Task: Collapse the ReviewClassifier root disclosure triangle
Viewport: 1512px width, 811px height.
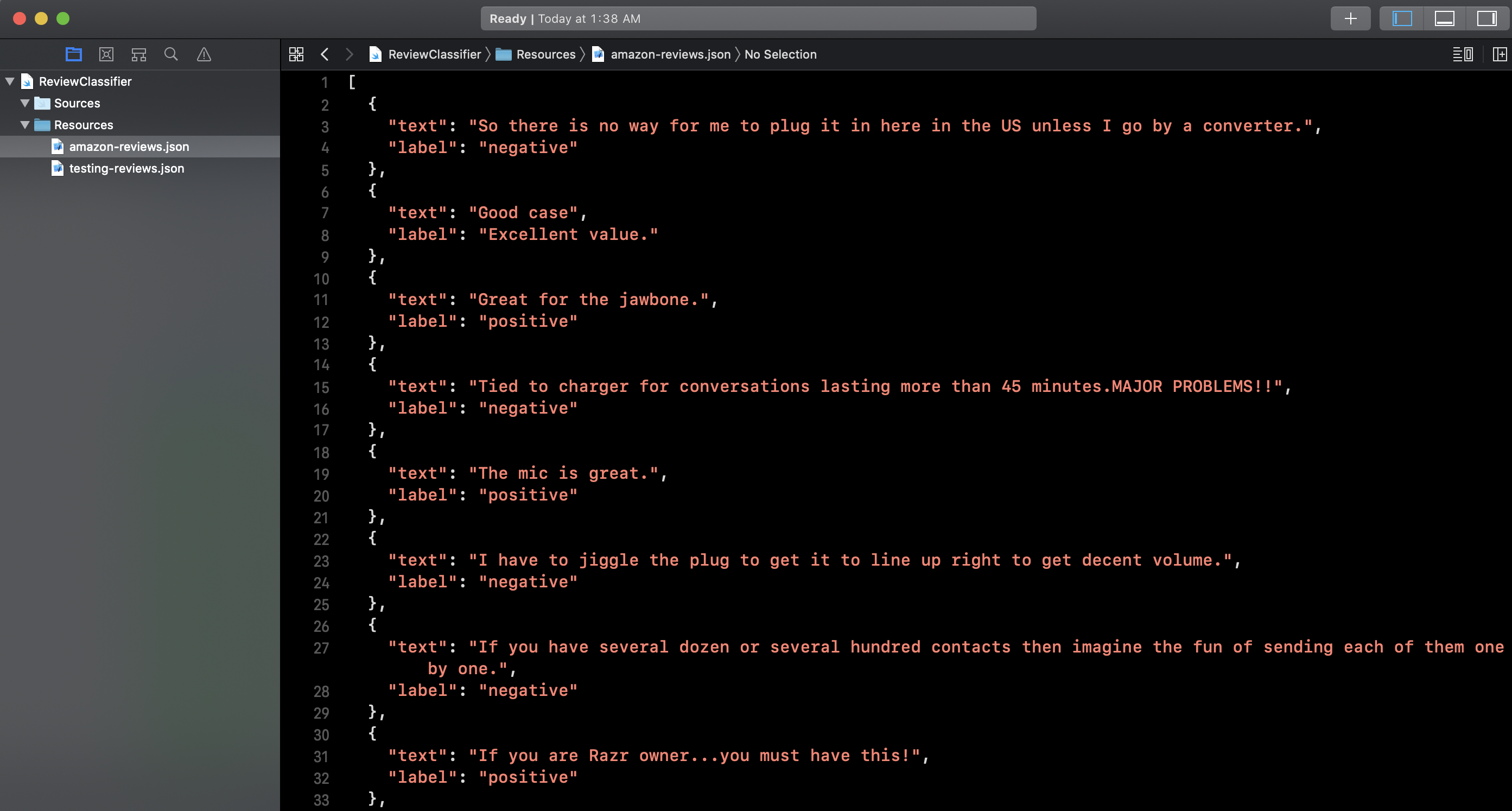Action: click(x=10, y=81)
